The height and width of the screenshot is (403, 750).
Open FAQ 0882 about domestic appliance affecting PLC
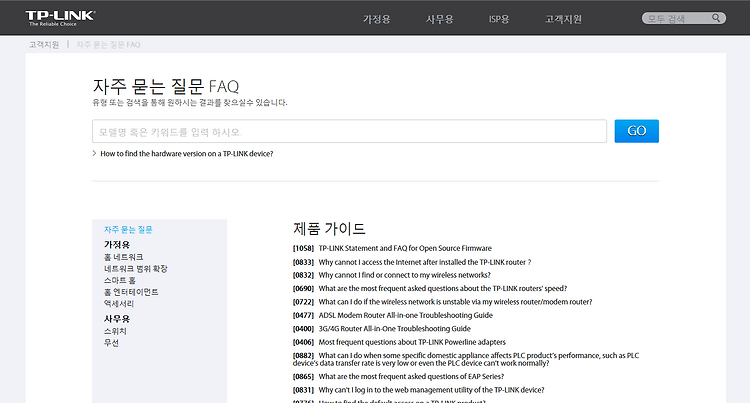coord(466,359)
